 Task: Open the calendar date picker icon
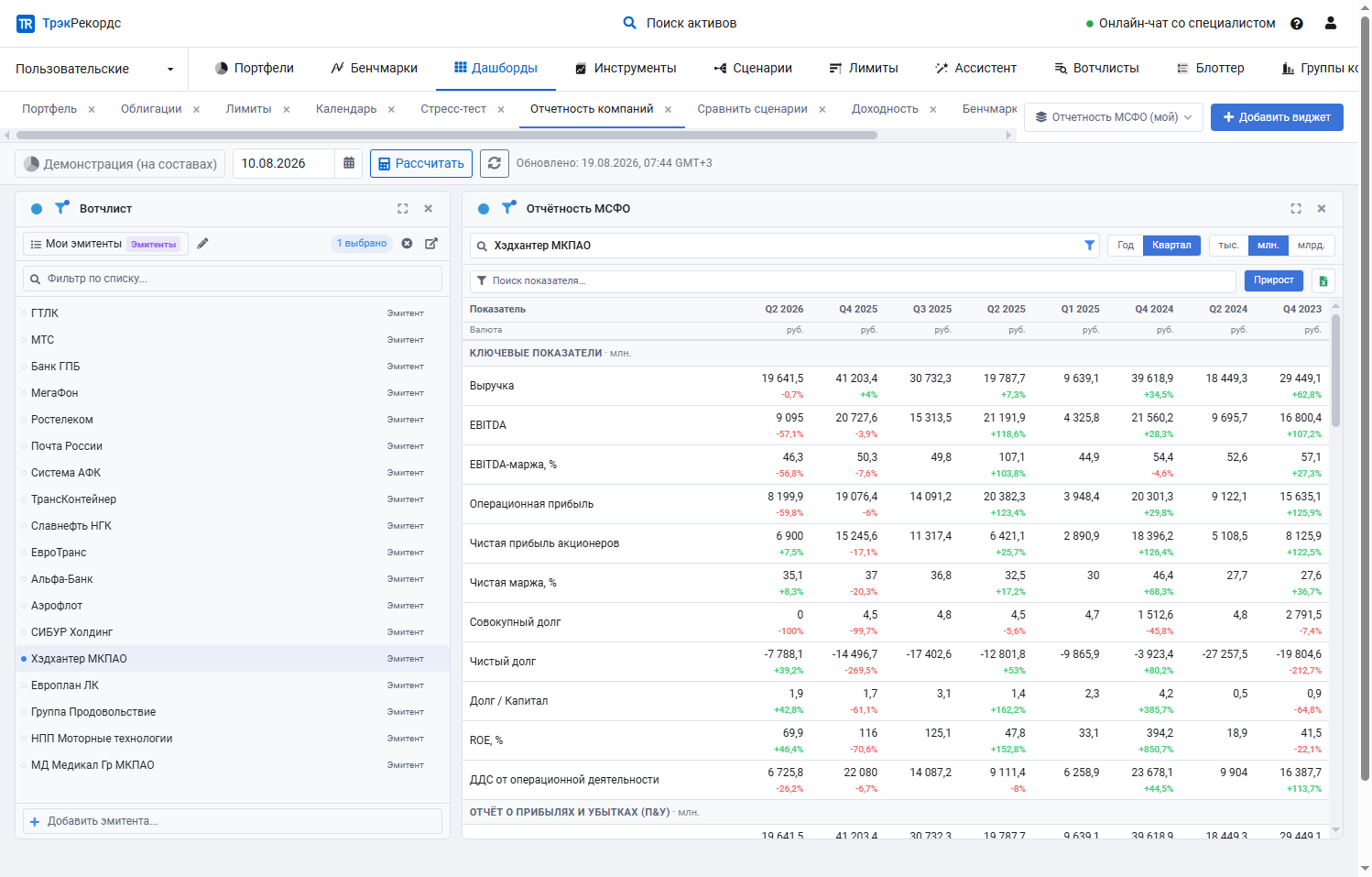[349, 163]
